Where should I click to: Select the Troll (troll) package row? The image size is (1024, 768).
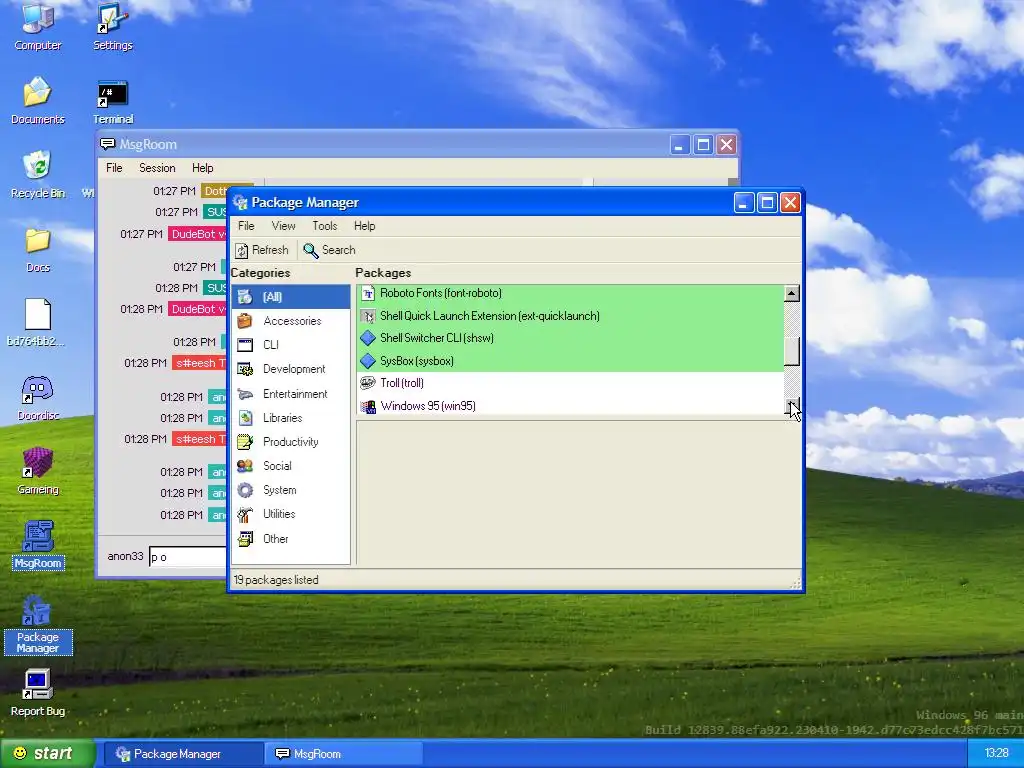(570, 383)
